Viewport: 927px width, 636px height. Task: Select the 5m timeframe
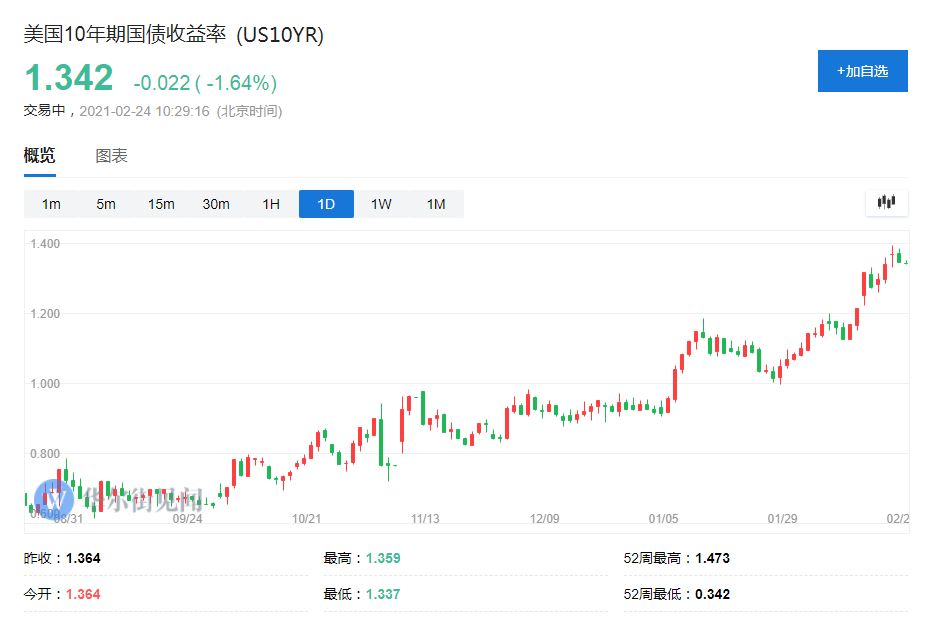[x=105, y=203]
